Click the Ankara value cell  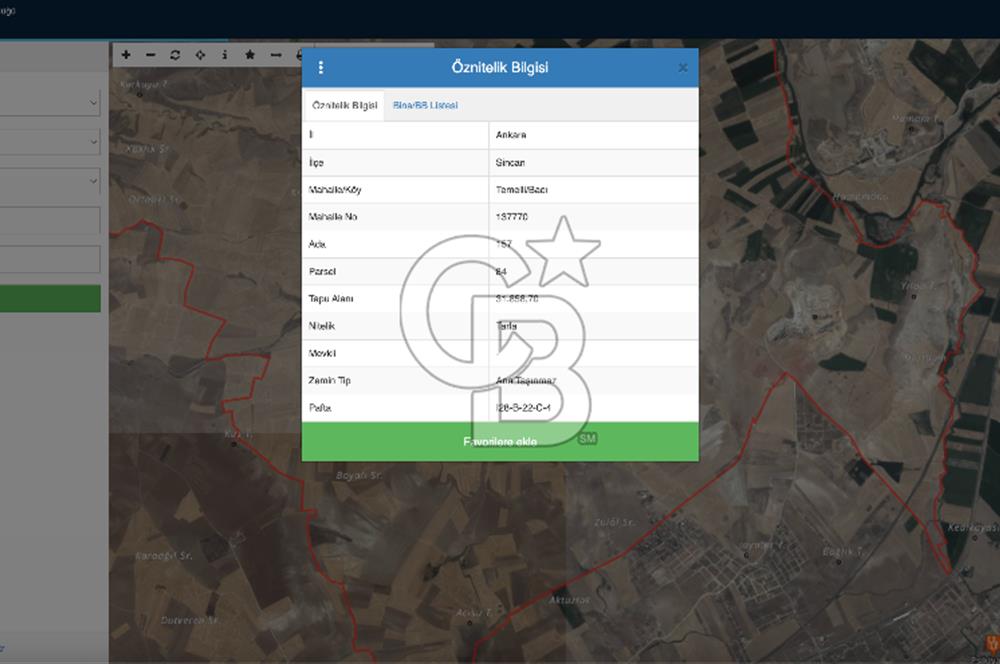pyautogui.click(x=593, y=135)
